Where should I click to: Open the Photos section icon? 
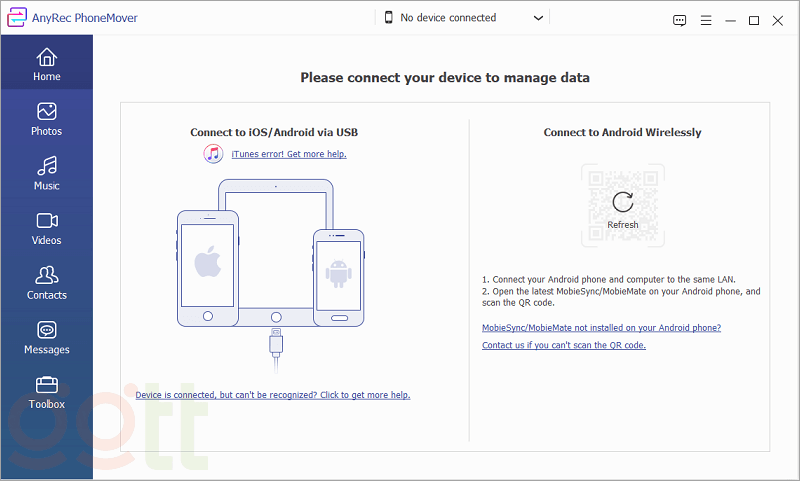(46, 111)
